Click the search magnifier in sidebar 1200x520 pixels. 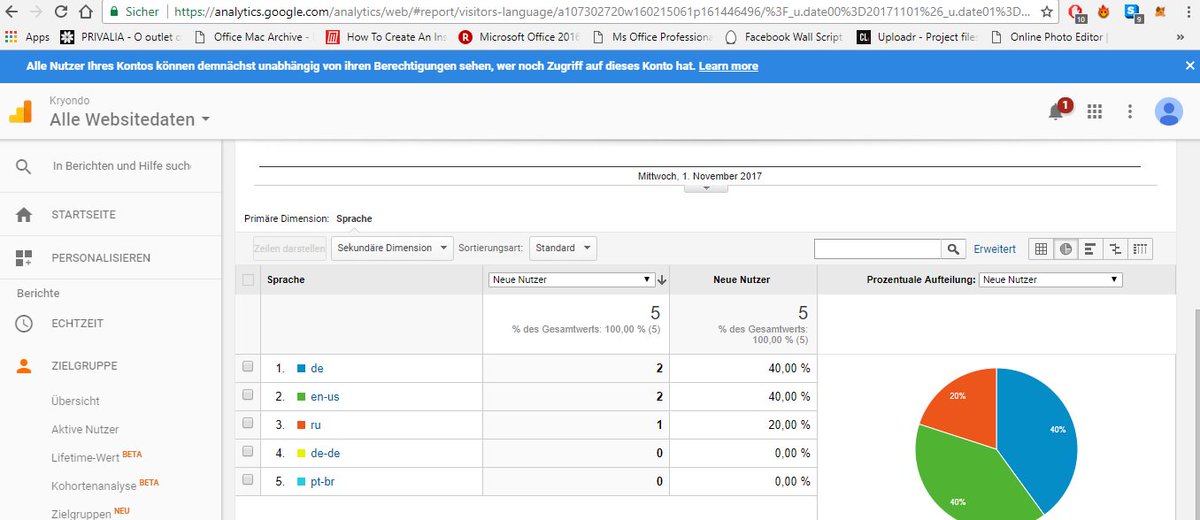pos(23,166)
